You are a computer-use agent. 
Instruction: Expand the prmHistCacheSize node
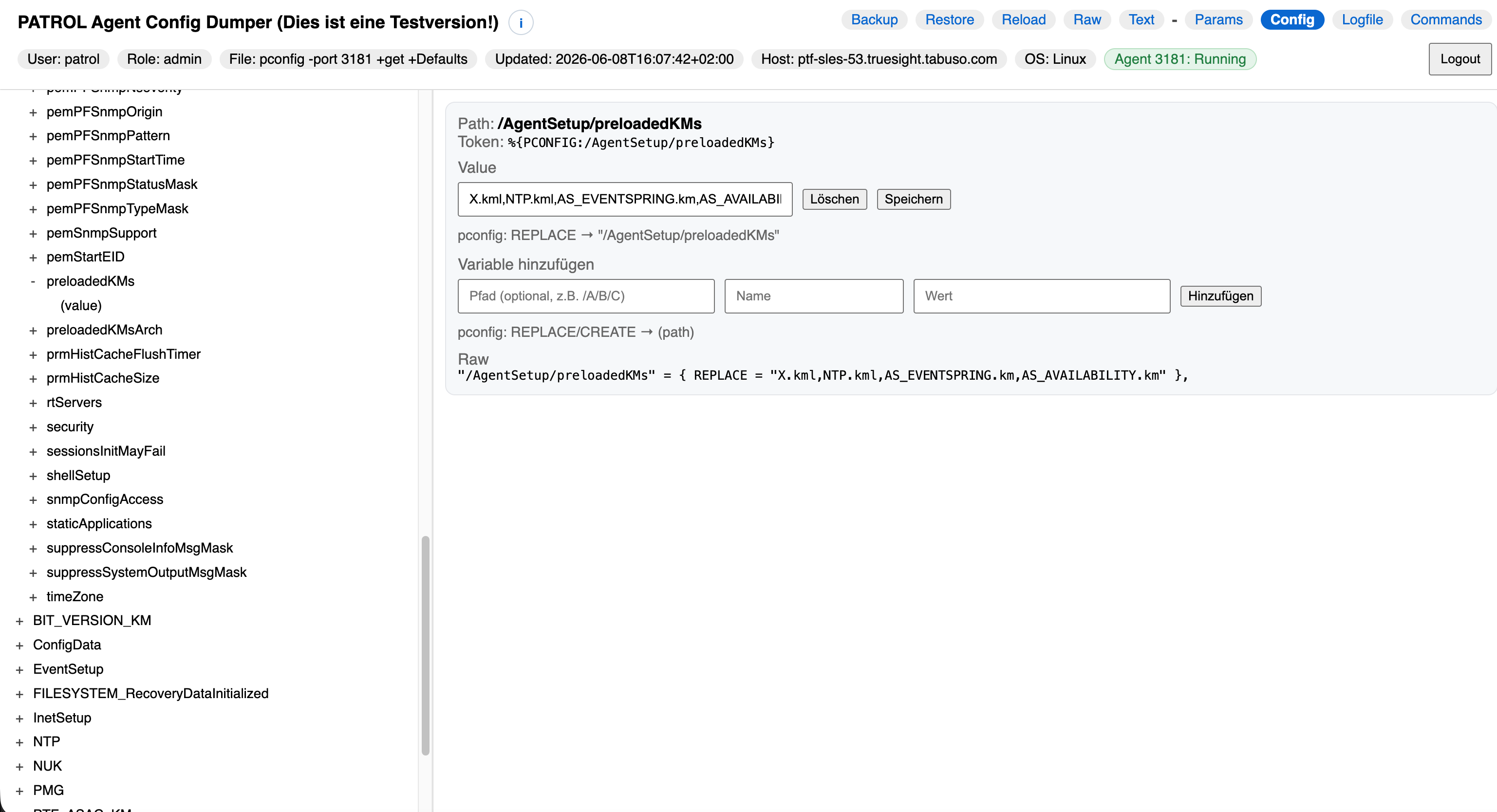33,379
